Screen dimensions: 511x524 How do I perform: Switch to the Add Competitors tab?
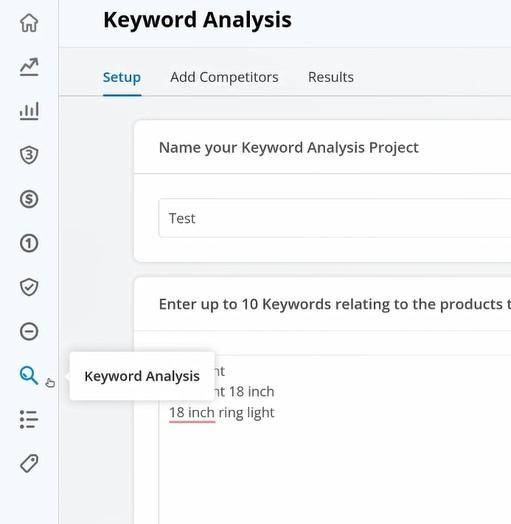pos(224,78)
